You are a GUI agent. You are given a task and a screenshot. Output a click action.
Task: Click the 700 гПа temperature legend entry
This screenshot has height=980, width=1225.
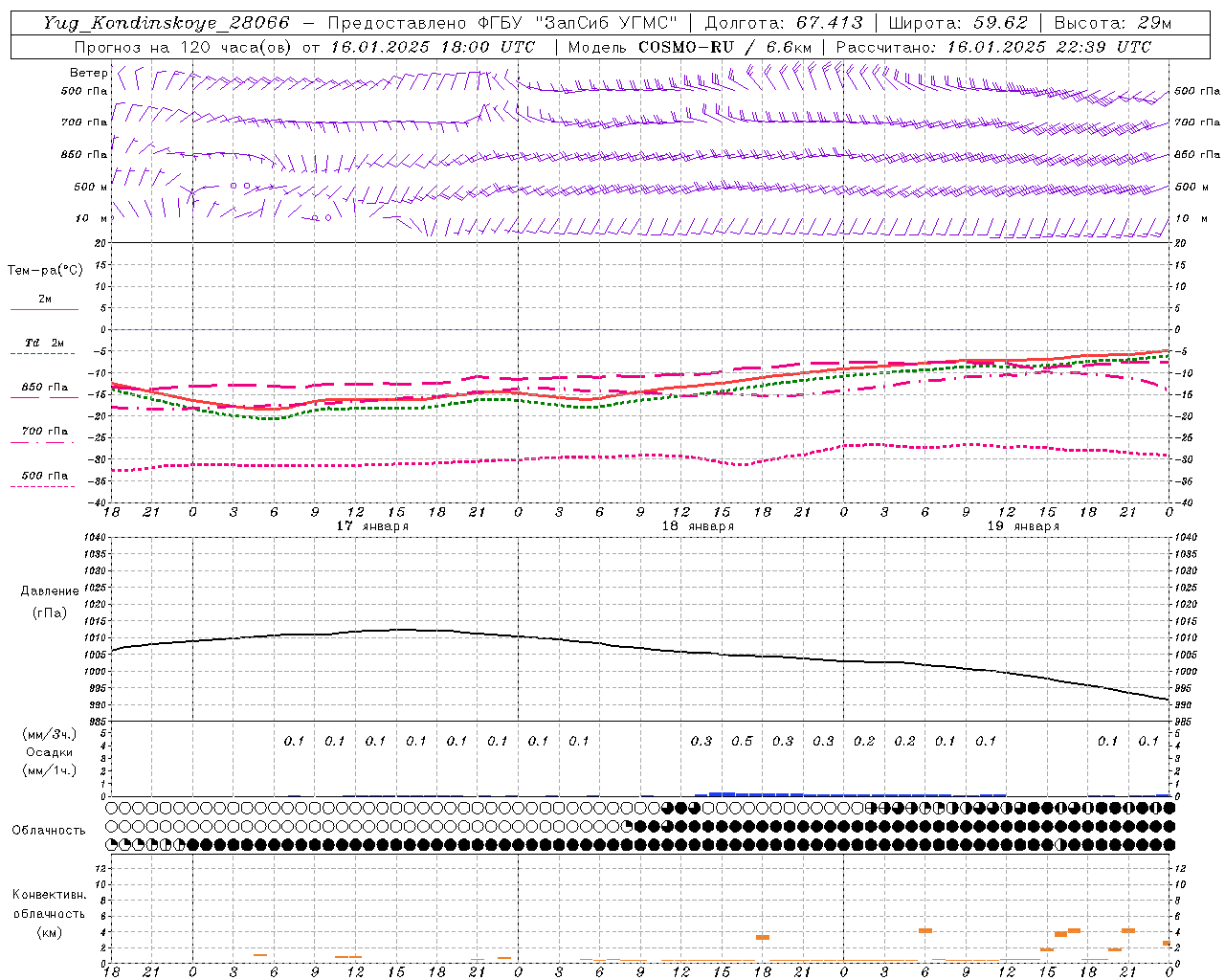[x=45, y=432]
